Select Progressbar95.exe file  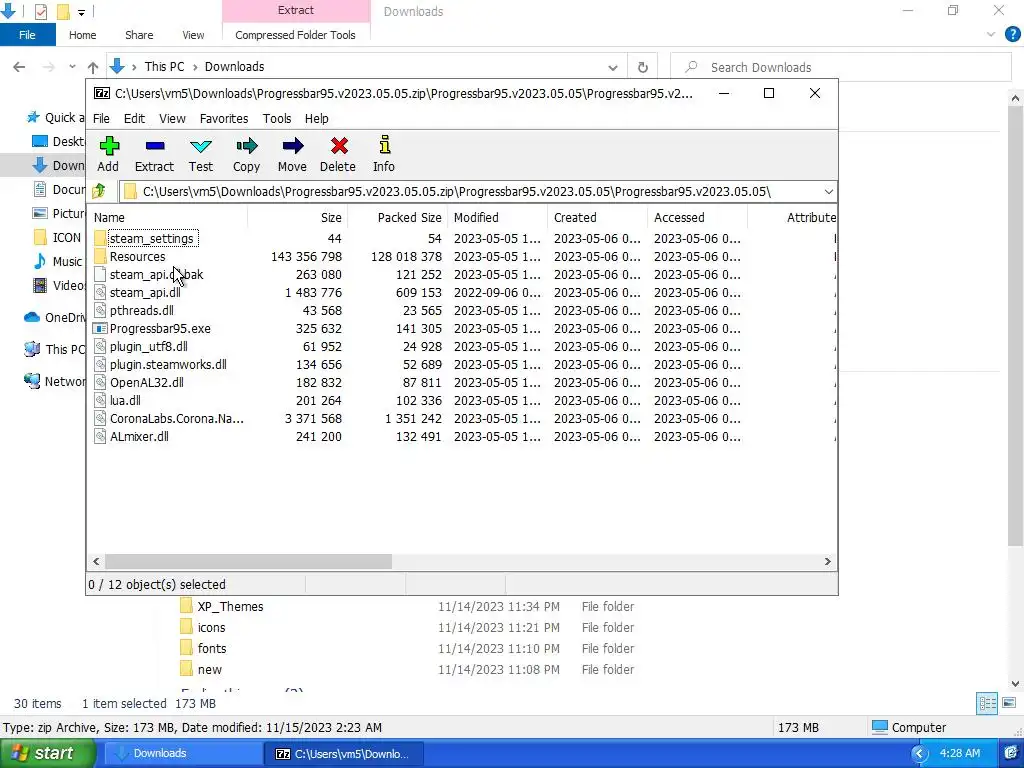(x=160, y=328)
